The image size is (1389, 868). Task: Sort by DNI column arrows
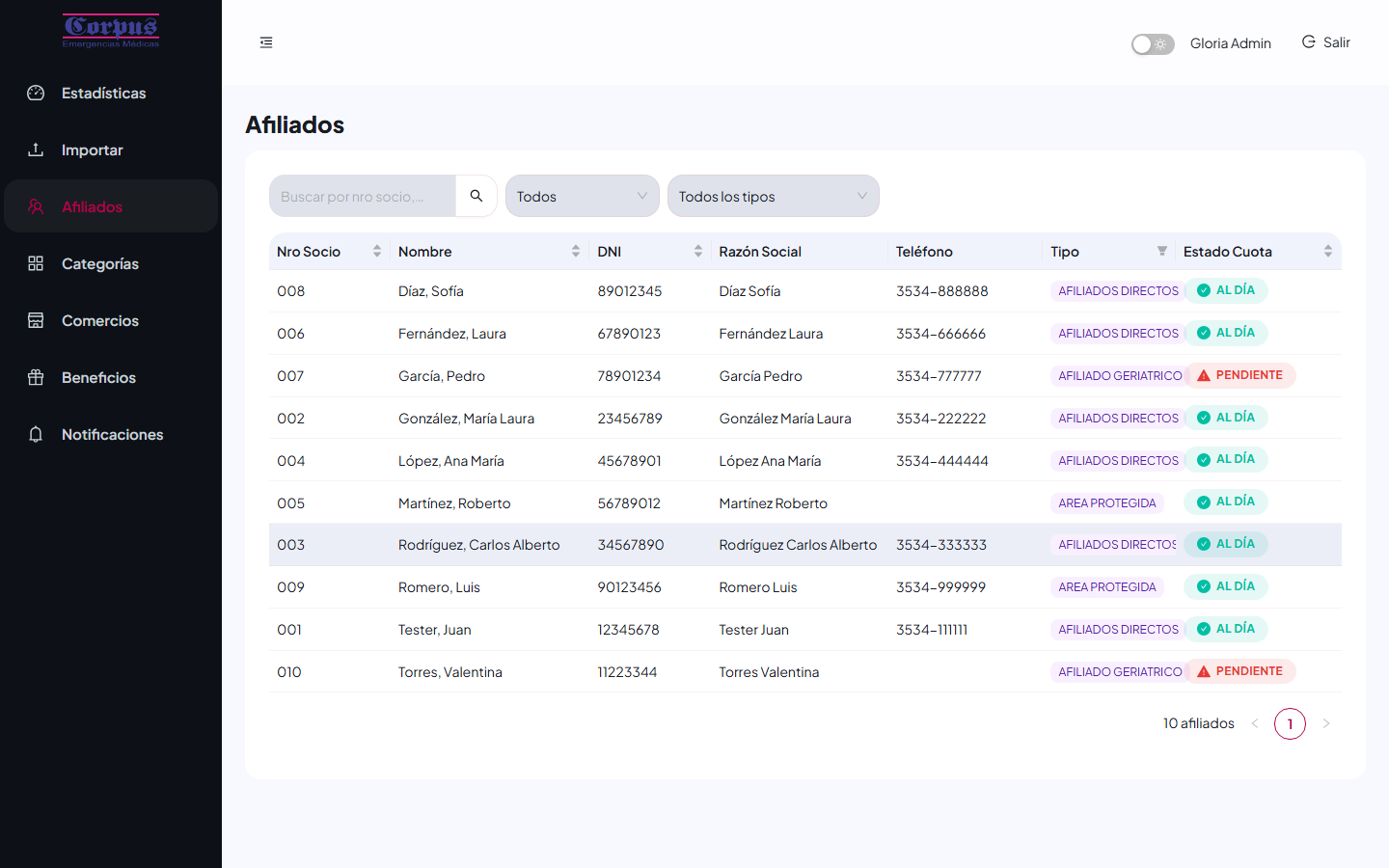coord(698,252)
